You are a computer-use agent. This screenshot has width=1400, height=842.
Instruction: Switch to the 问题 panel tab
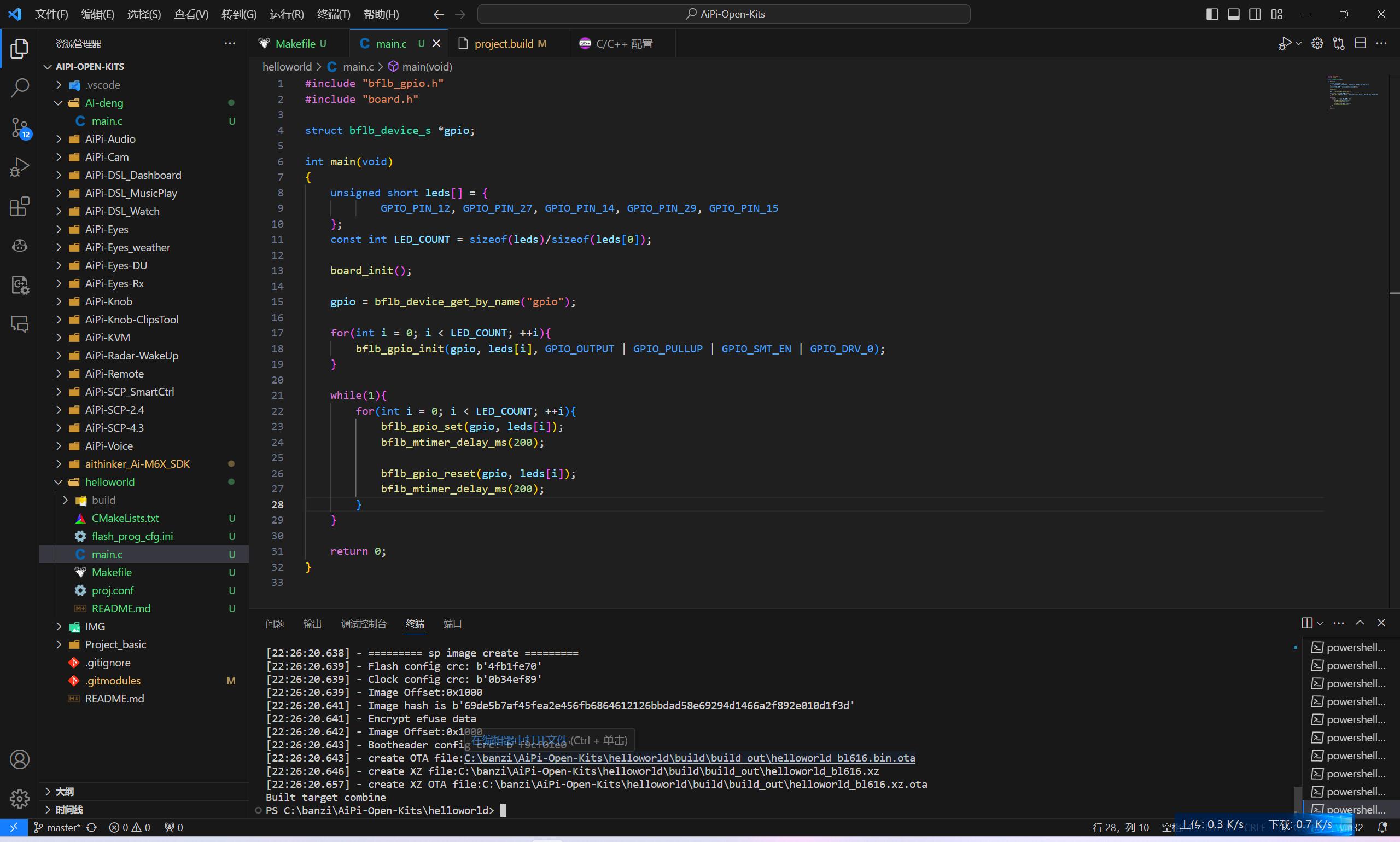[x=275, y=624]
